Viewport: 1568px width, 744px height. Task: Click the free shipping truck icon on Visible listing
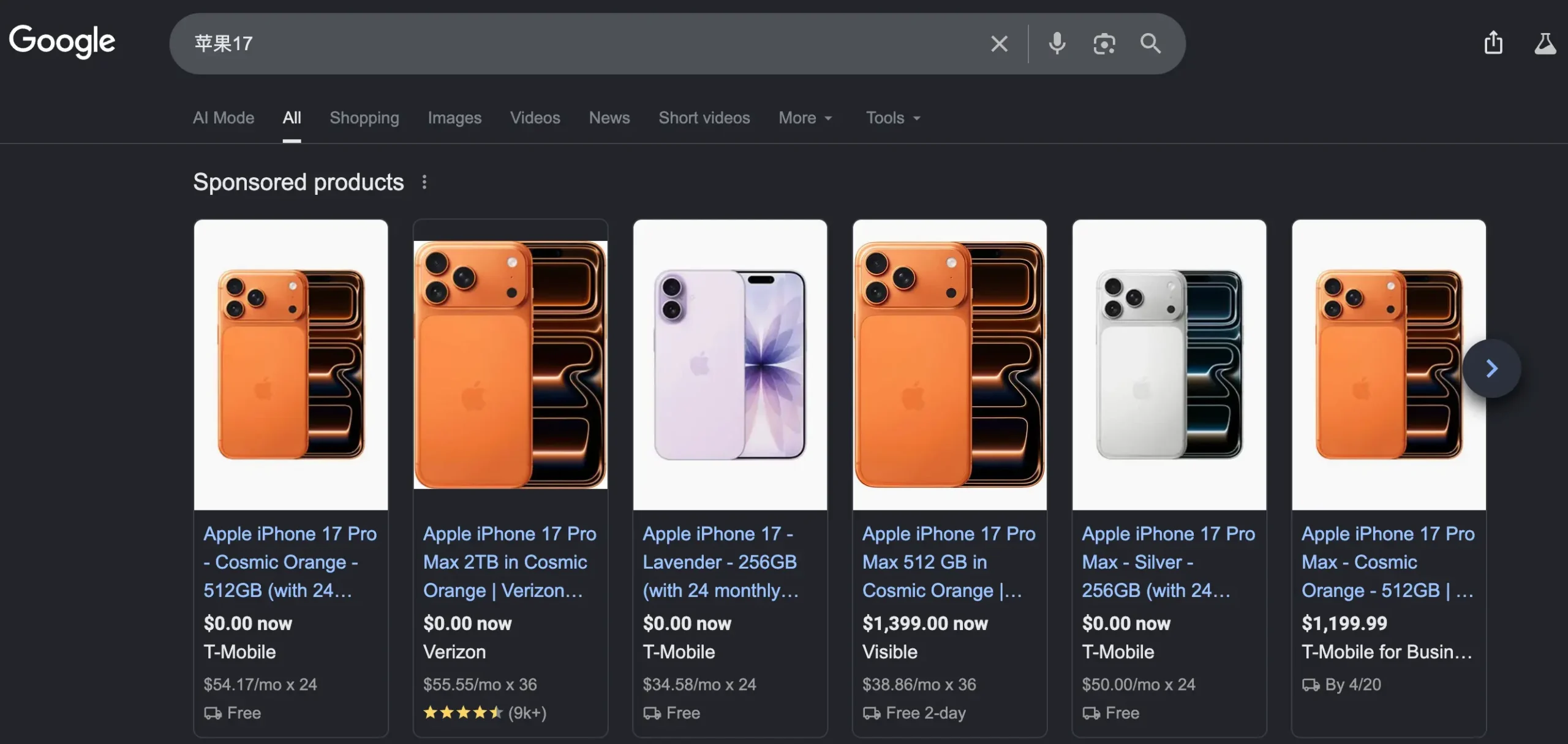872,713
